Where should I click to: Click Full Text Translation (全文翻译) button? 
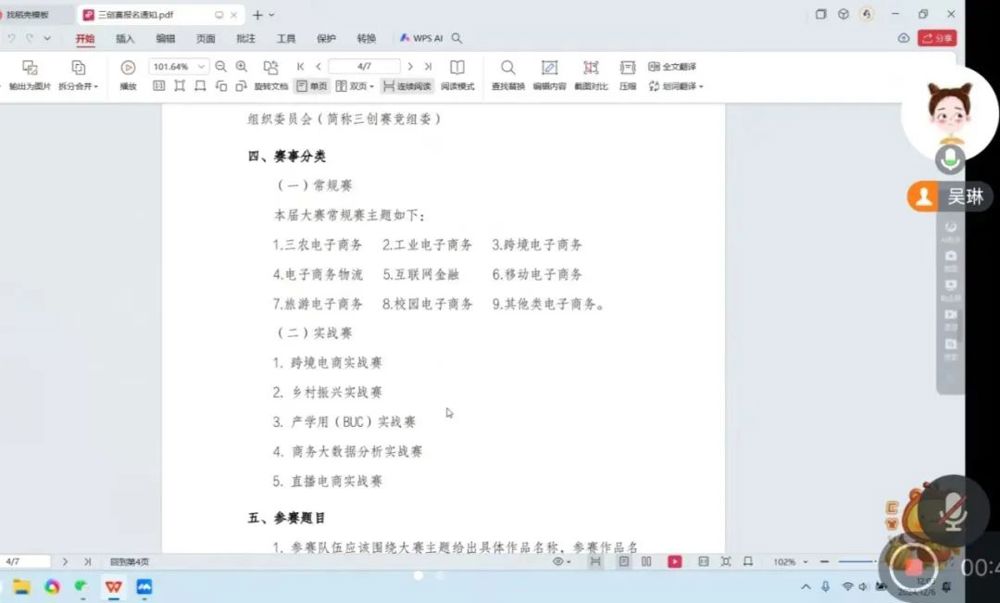pos(672,66)
